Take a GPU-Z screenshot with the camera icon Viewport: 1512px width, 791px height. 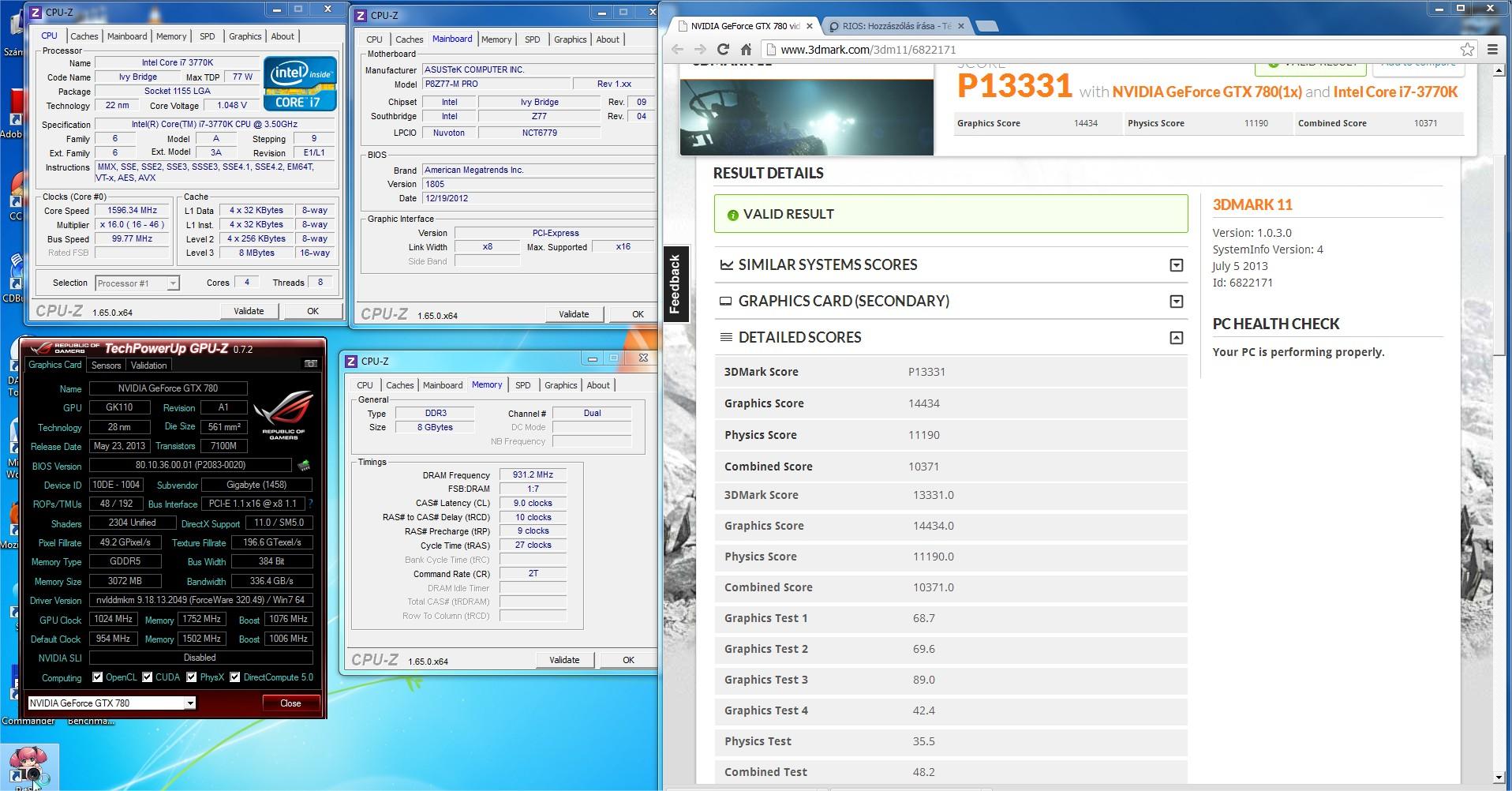[x=311, y=364]
